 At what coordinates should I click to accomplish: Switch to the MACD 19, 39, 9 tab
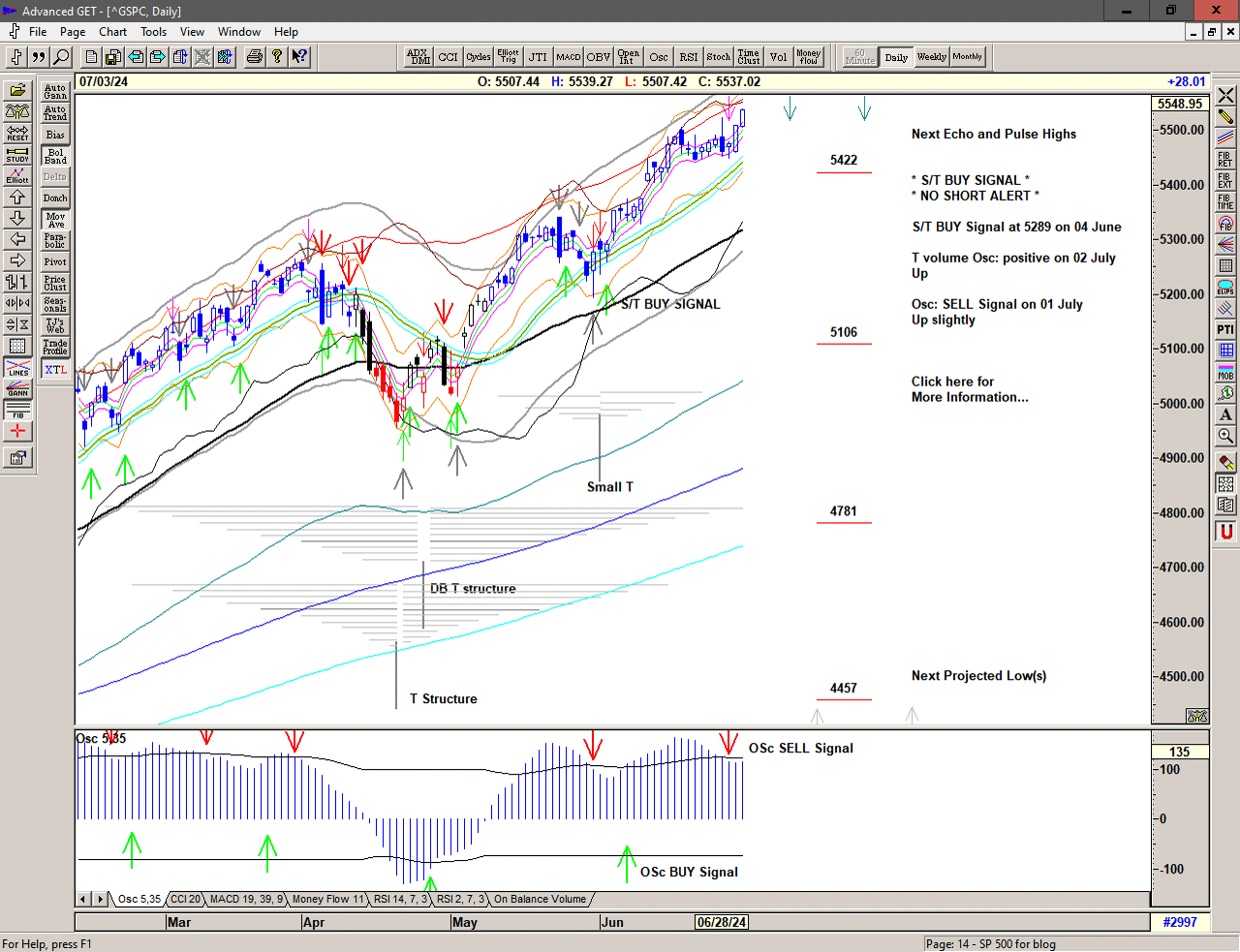246,900
